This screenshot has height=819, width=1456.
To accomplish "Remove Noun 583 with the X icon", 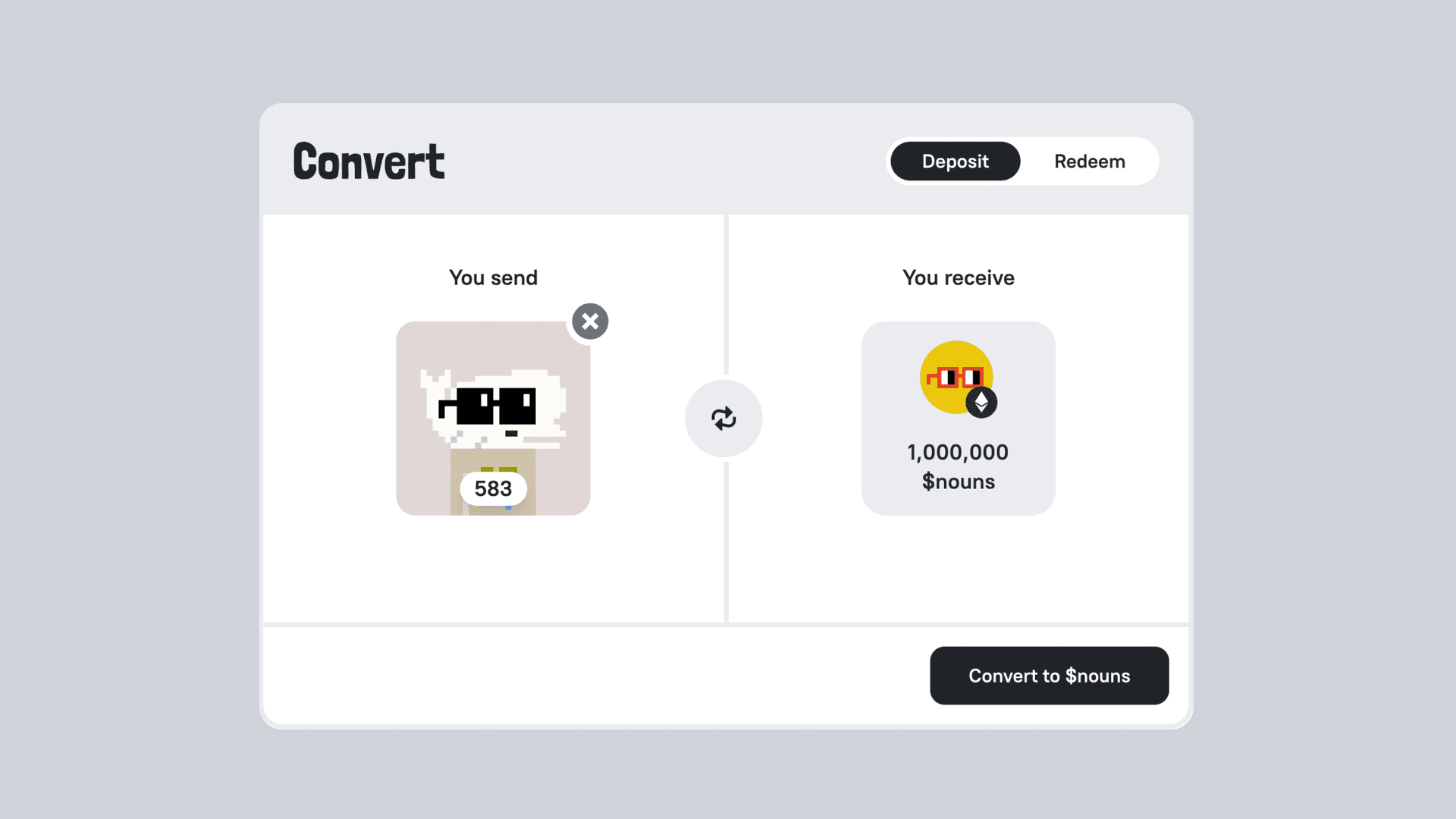I will point(590,322).
